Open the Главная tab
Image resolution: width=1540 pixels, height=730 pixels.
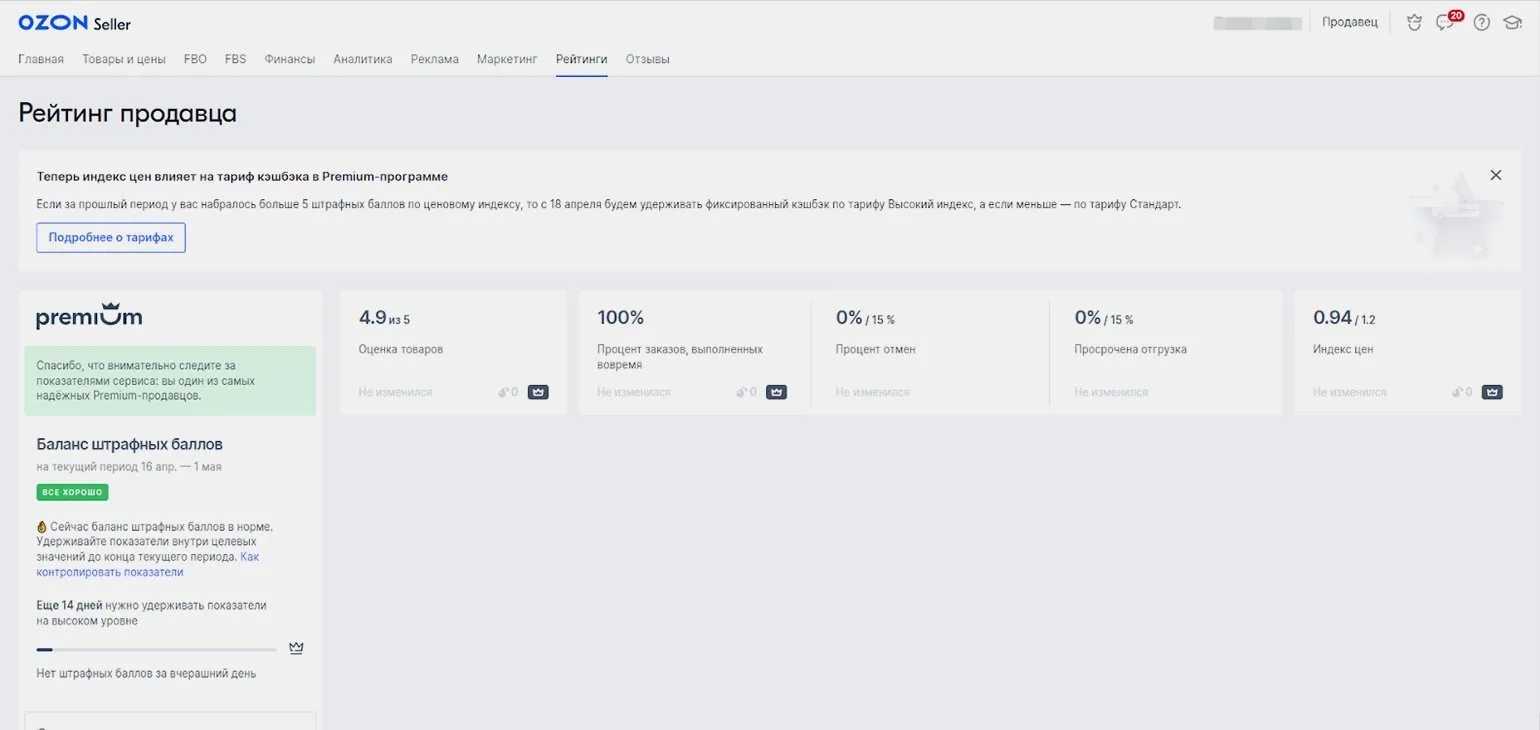tap(41, 59)
